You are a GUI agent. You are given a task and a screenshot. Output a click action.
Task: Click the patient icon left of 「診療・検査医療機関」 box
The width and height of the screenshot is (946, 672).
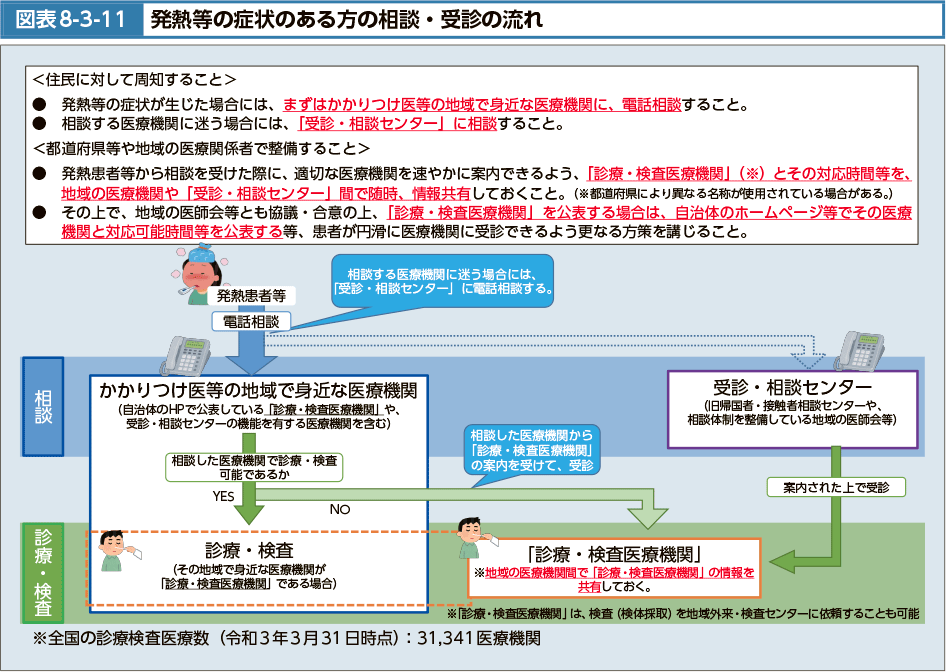coord(470,540)
